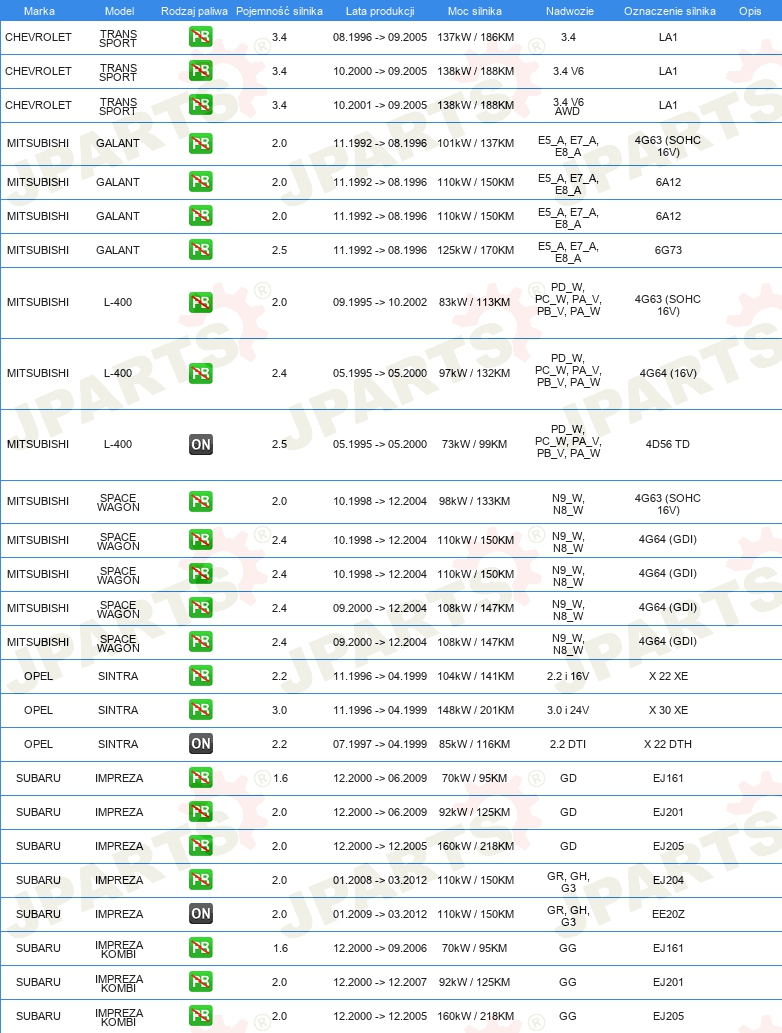Click the petrol icon in the Impreza GD EJ201 row

pos(200,812)
